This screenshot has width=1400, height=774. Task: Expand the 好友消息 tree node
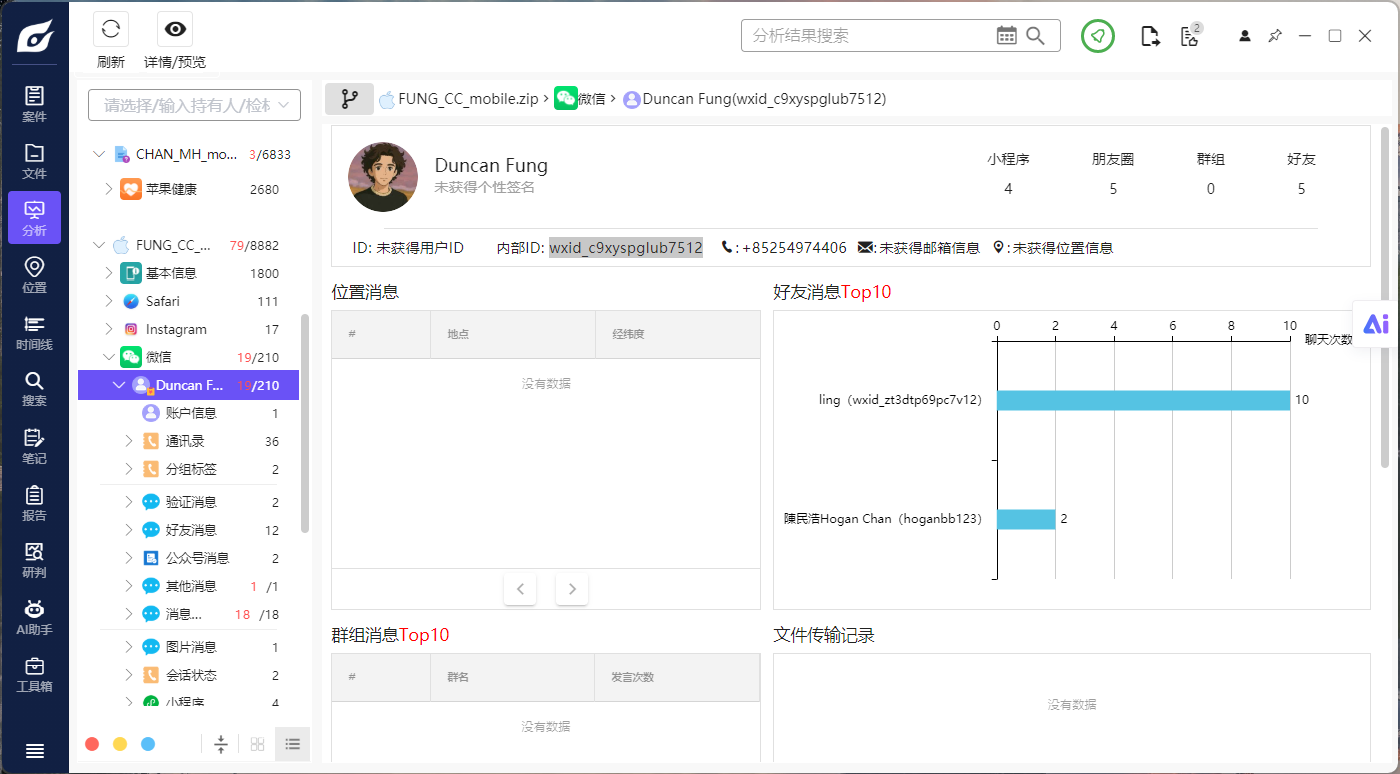point(129,530)
